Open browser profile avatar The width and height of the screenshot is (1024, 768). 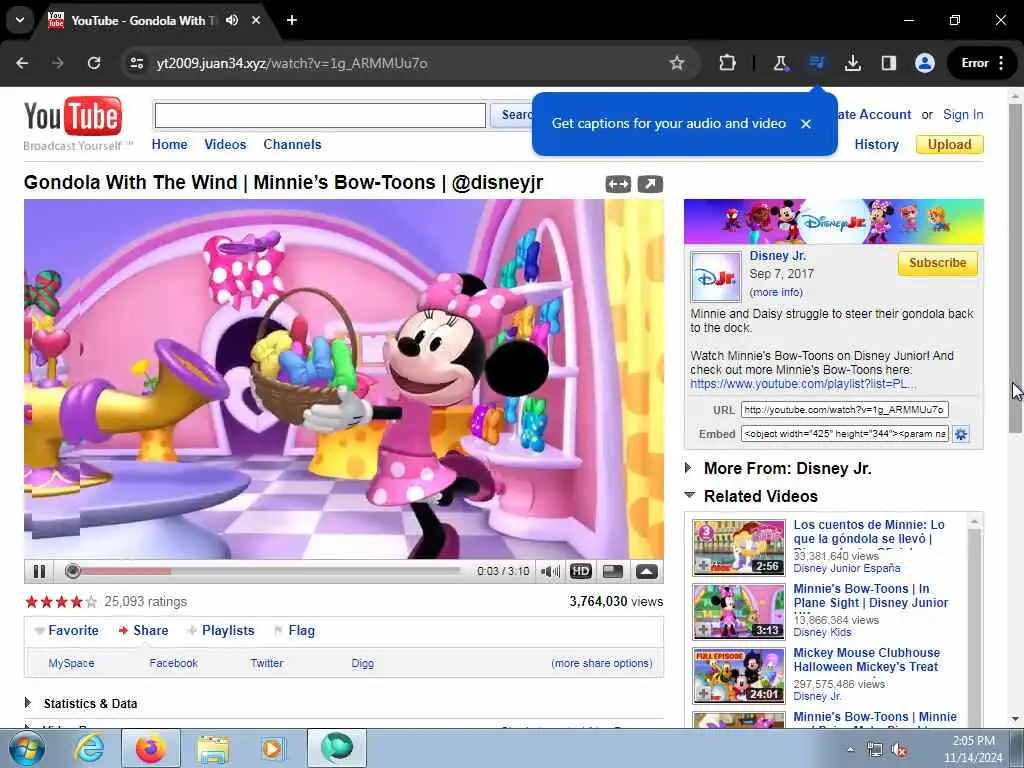pyautogui.click(x=925, y=63)
